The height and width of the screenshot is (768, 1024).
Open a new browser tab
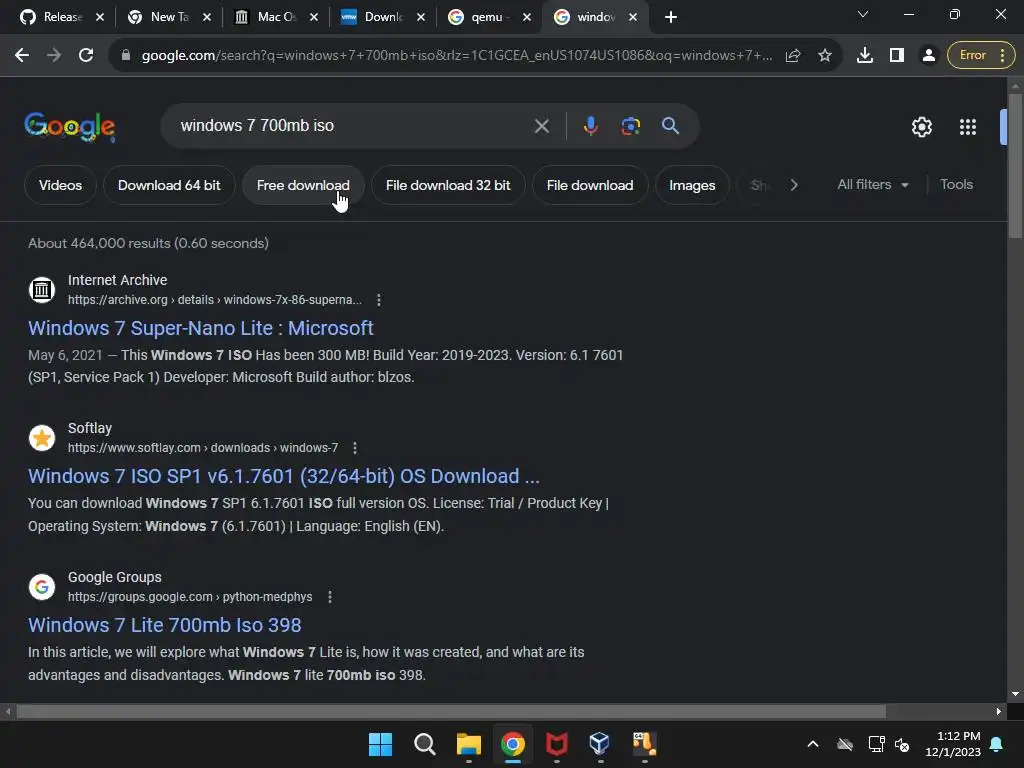671,17
